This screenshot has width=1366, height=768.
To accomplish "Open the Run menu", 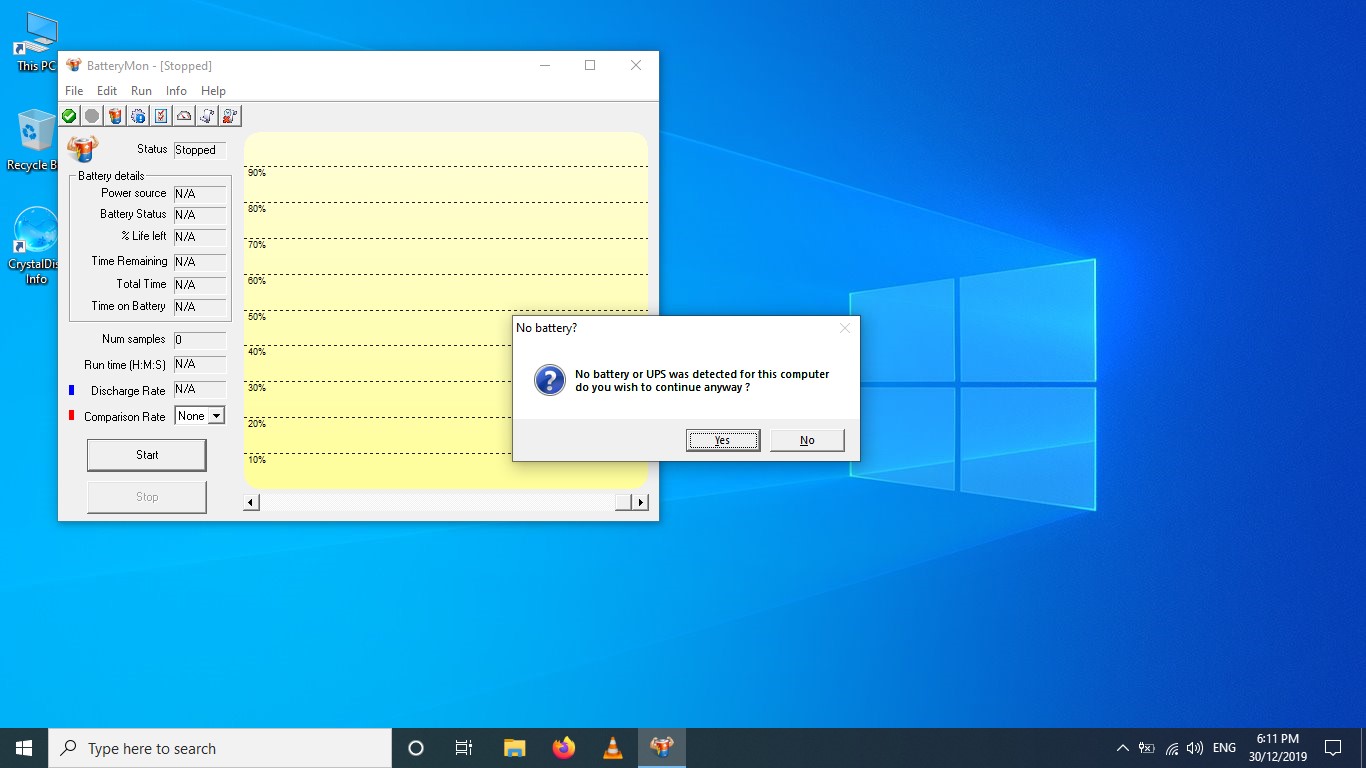I will point(141,91).
